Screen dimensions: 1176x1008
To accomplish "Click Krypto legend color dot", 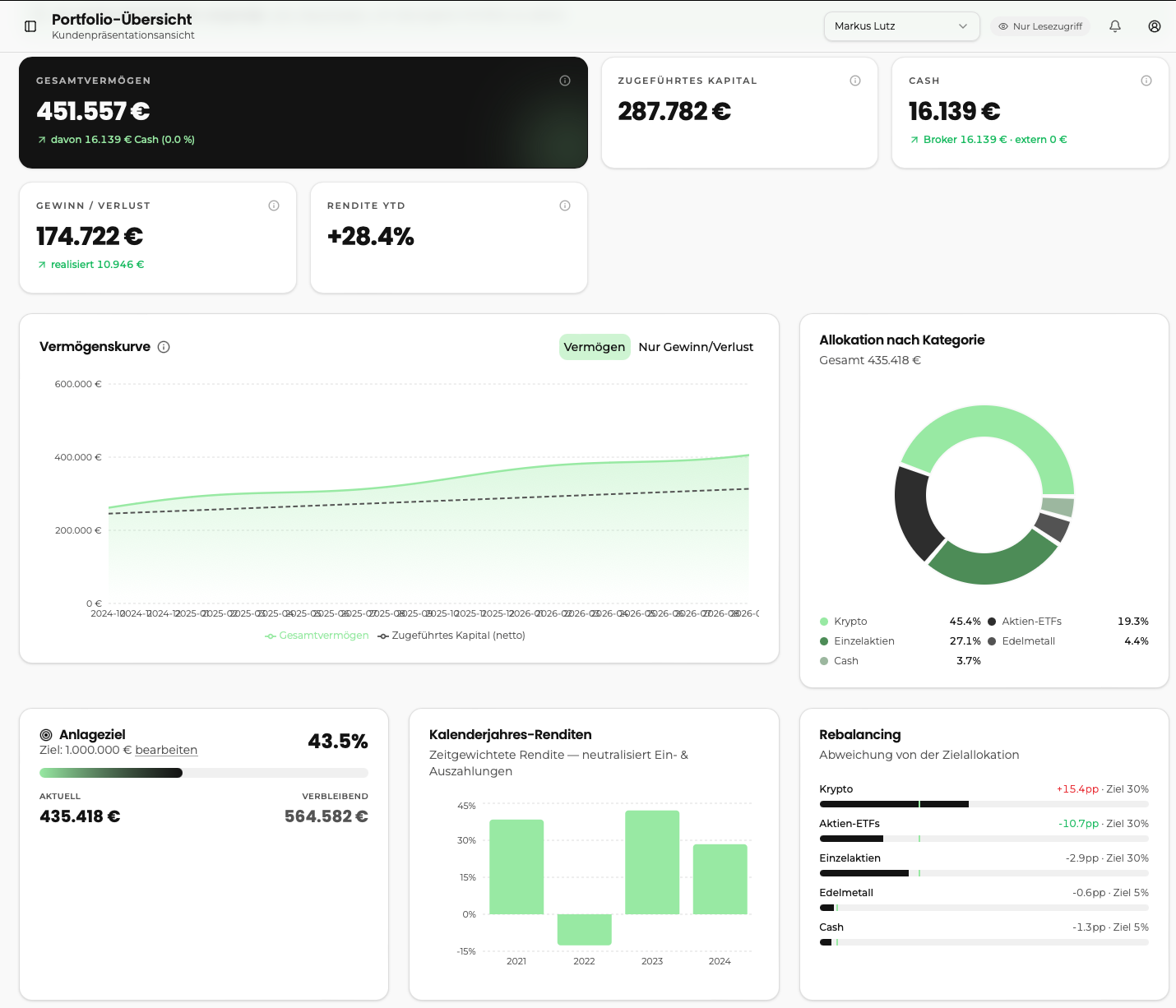I will point(824,622).
